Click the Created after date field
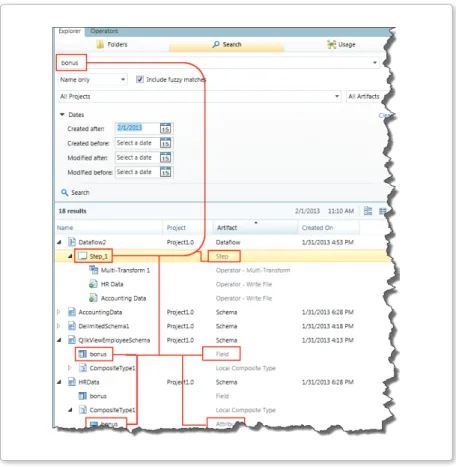This screenshot has width=456, height=467. click(137, 128)
